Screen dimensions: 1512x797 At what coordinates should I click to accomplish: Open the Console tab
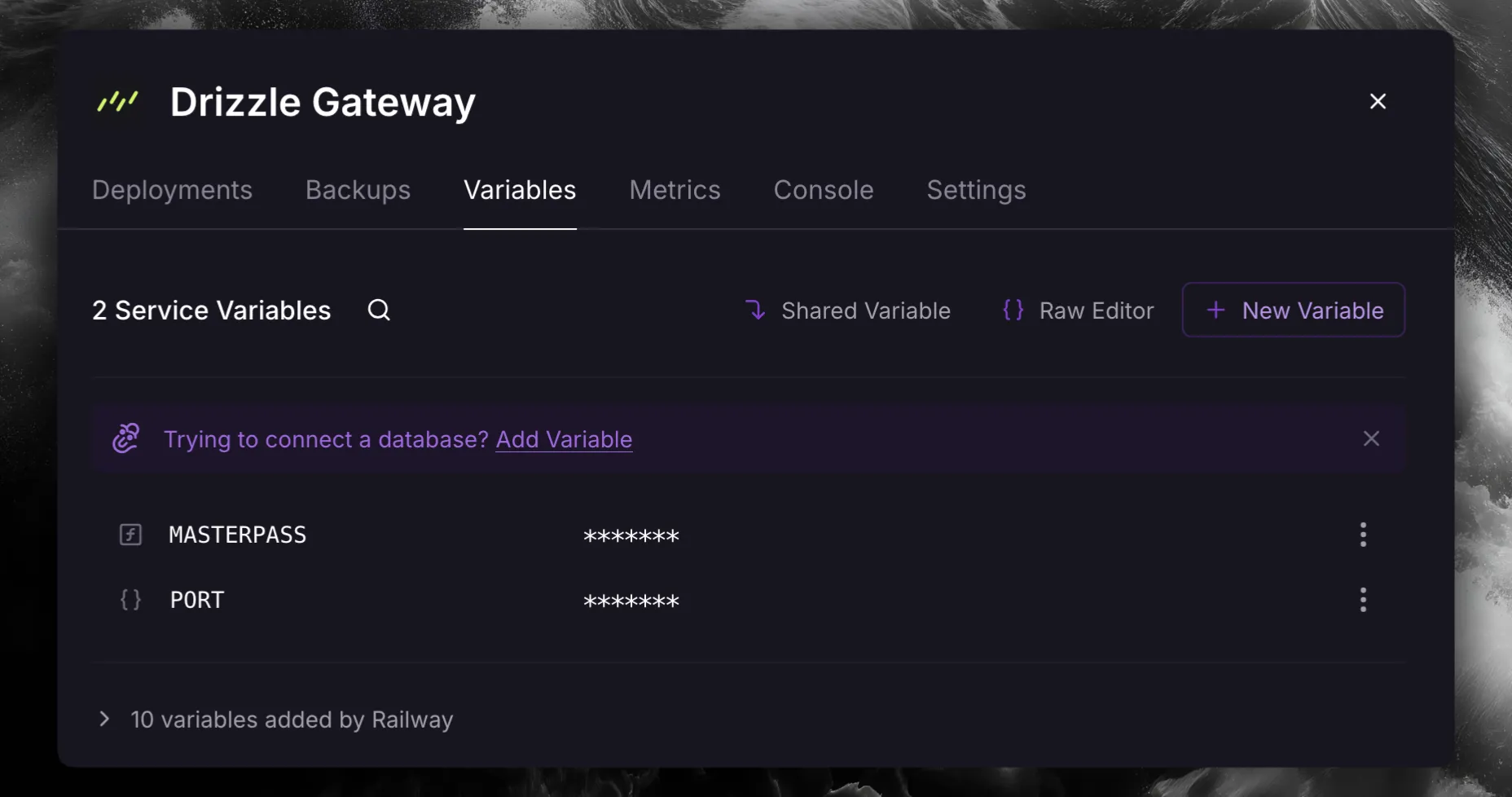823,190
